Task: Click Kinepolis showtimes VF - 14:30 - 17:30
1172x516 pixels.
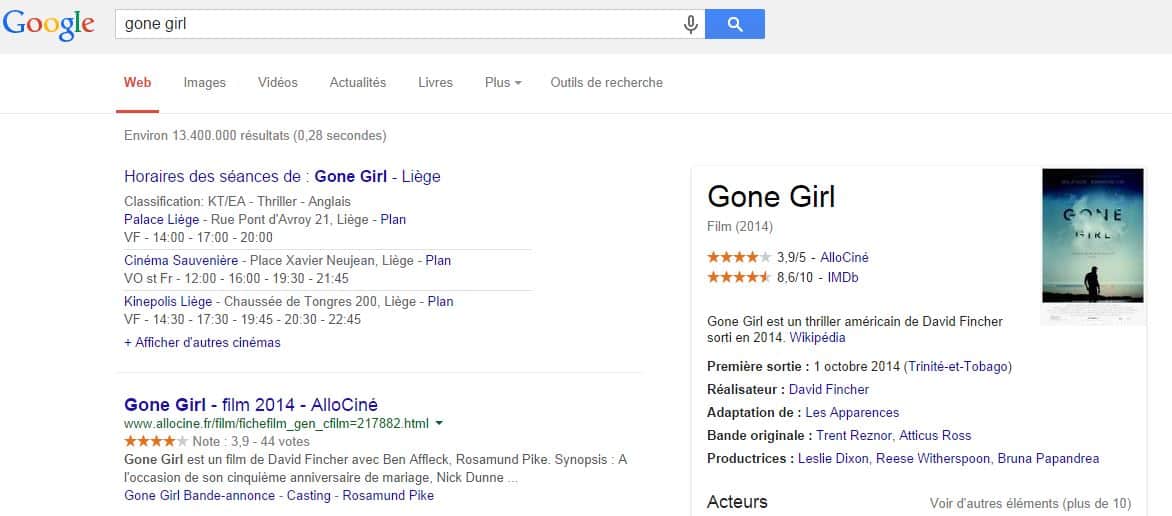Action: point(242,319)
